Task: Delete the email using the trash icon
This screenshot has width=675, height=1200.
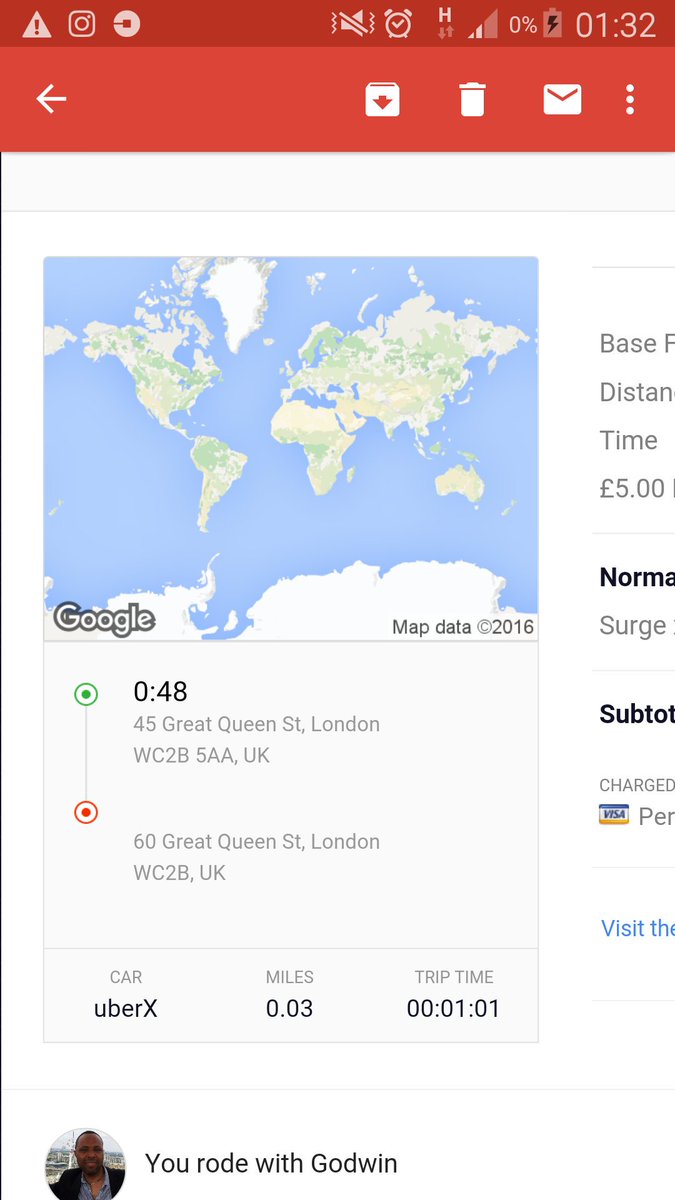Action: click(x=472, y=99)
